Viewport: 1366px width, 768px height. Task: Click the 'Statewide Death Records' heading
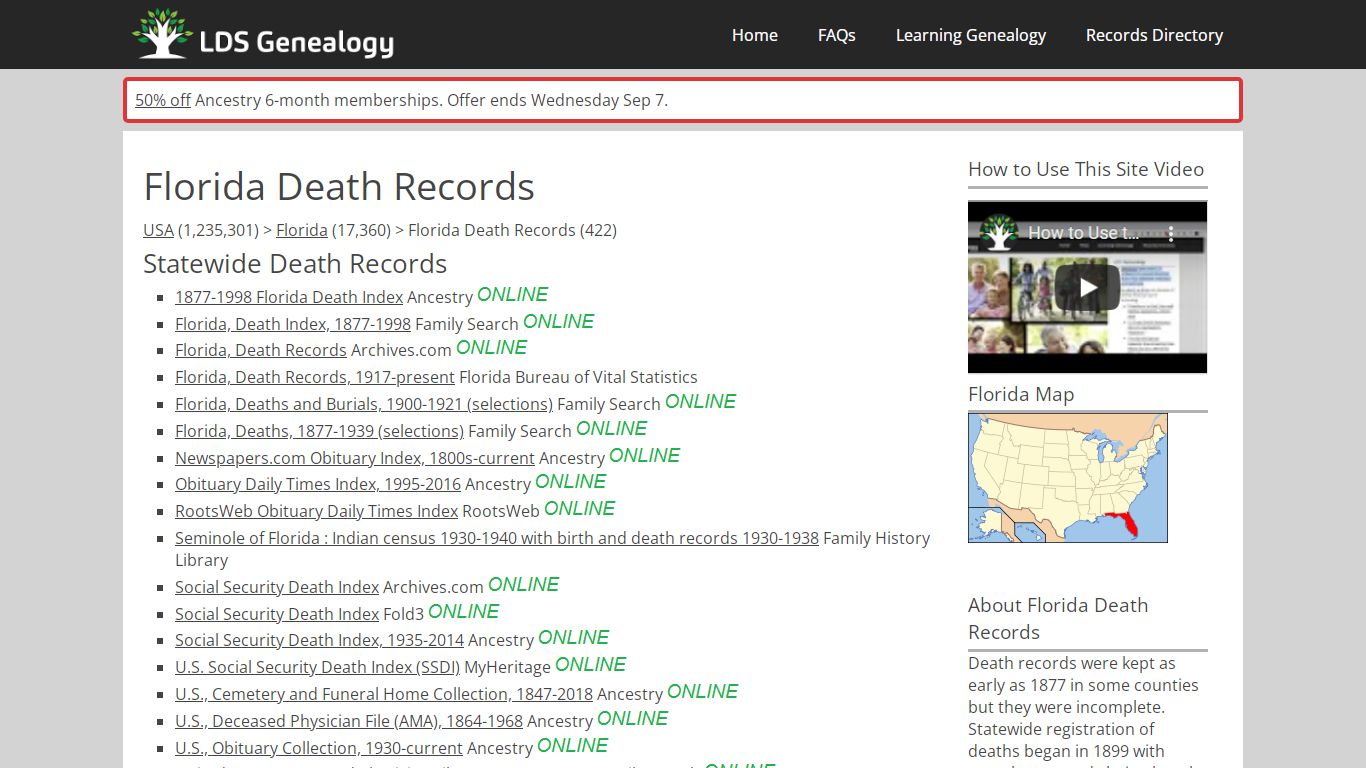pyautogui.click(x=295, y=264)
